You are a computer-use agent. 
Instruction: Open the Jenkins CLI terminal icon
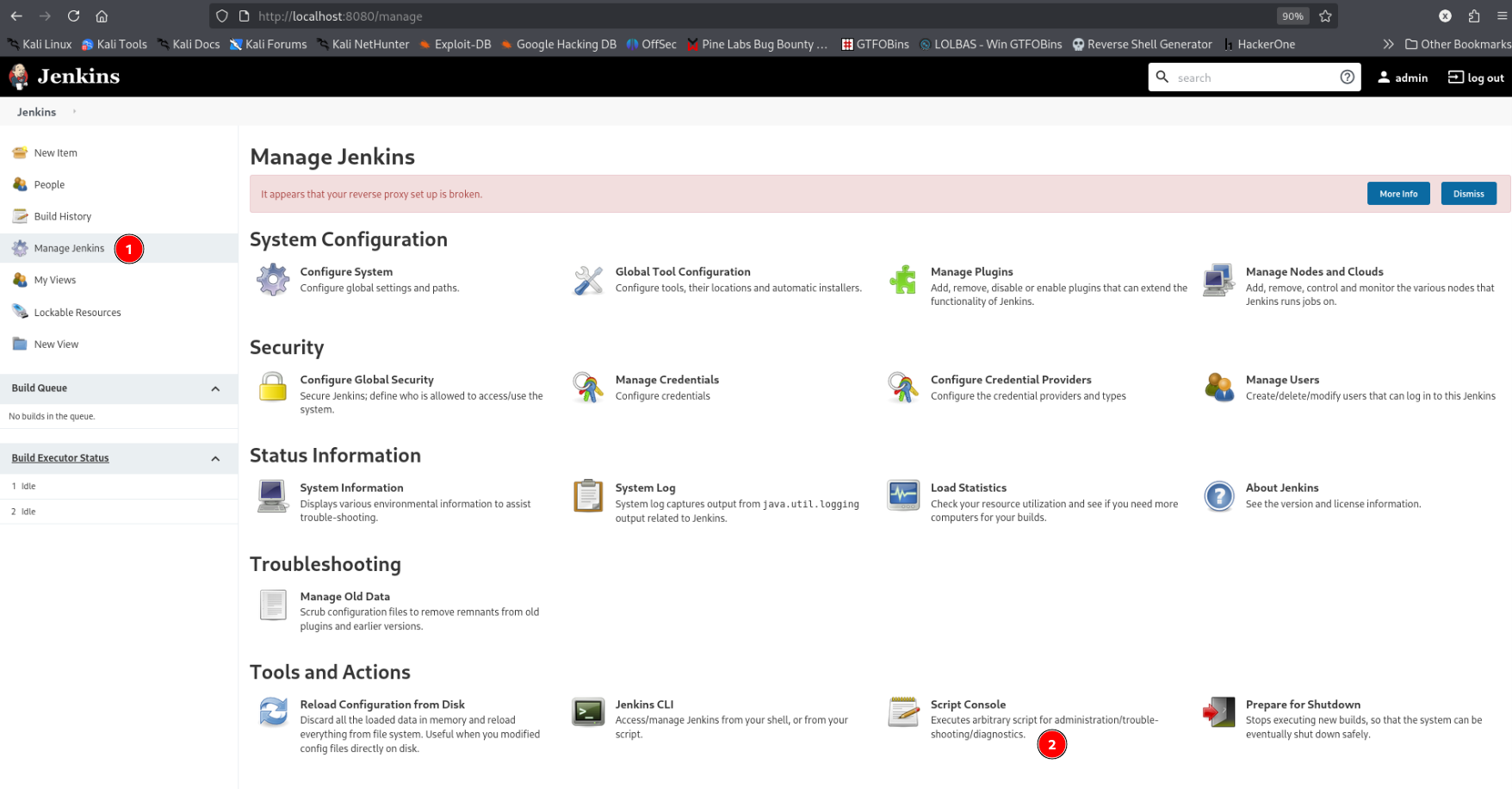tap(588, 712)
